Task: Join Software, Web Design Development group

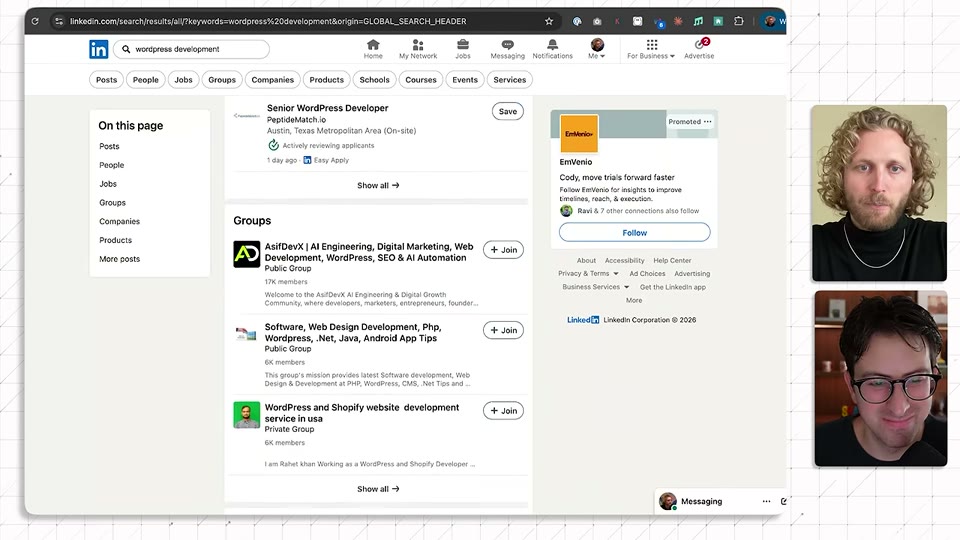Action: click(x=503, y=330)
